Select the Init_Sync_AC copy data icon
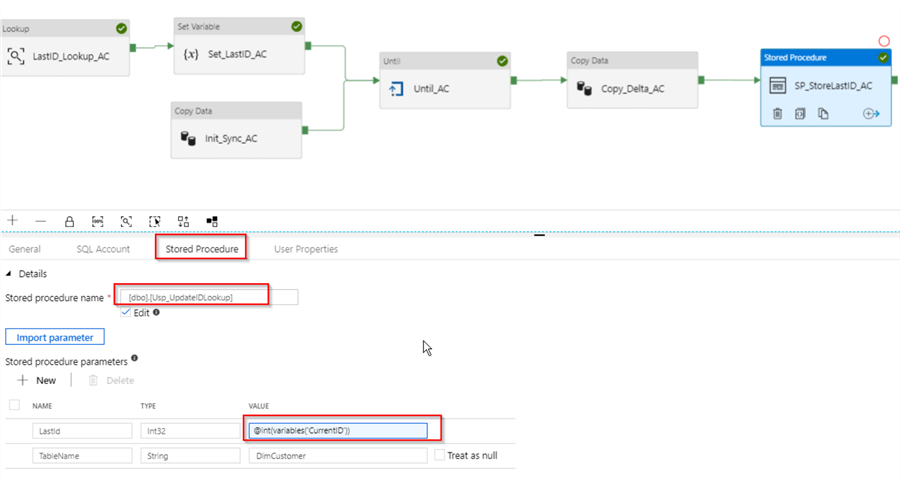The image size is (900, 483). point(188,138)
